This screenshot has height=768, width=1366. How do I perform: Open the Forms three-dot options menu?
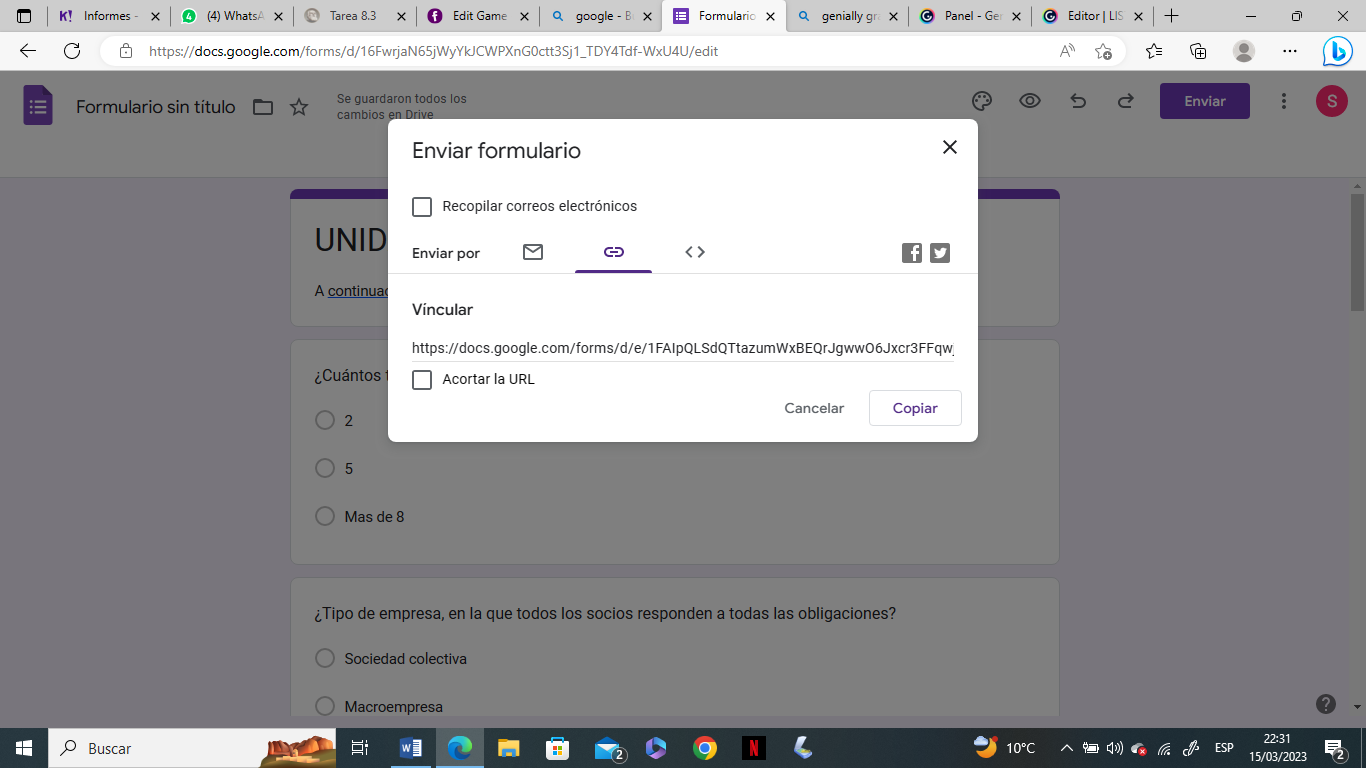click(1283, 100)
